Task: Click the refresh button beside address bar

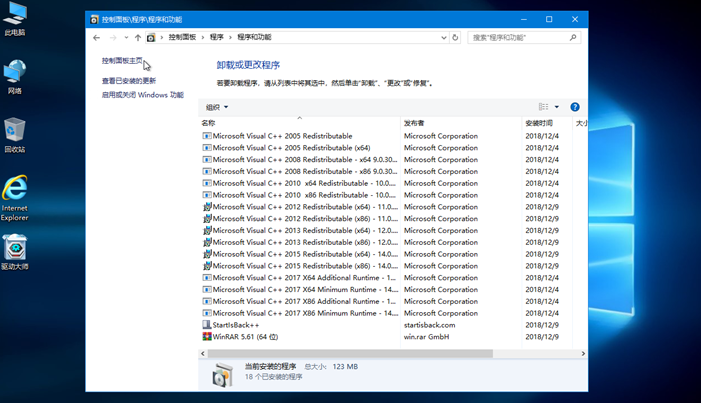Action: point(455,38)
